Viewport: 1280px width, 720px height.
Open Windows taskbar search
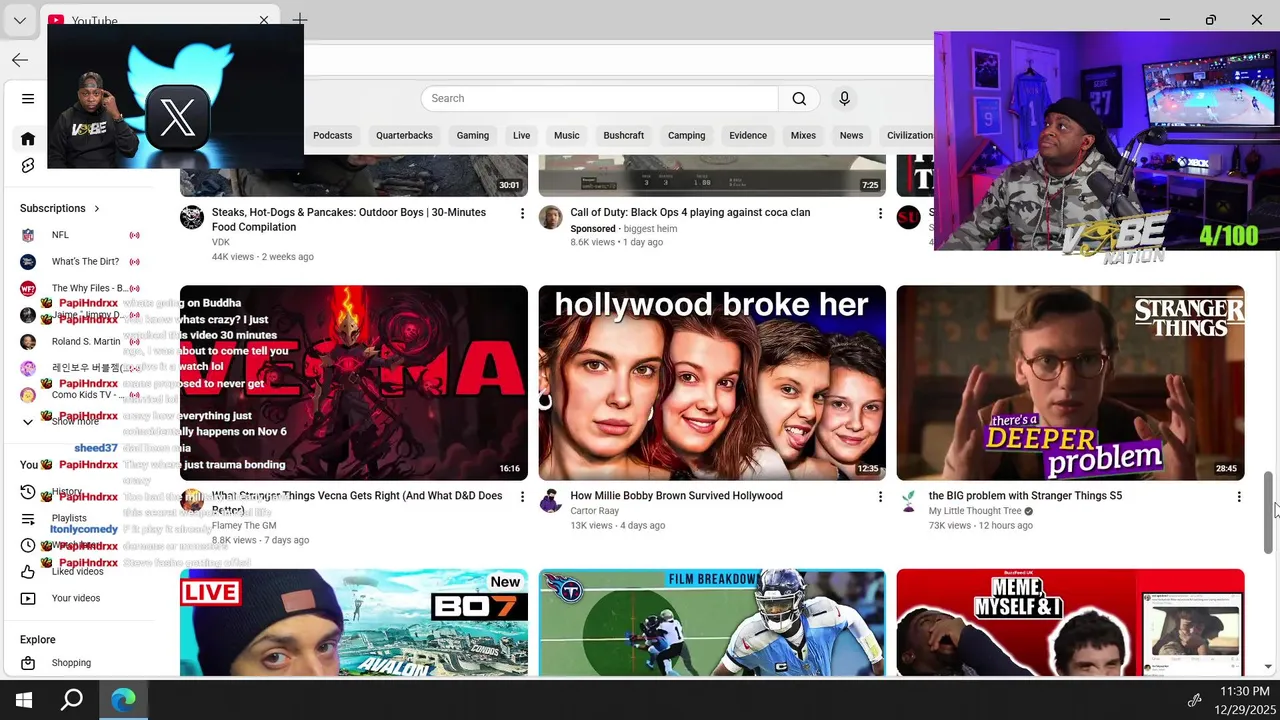(72, 700)
